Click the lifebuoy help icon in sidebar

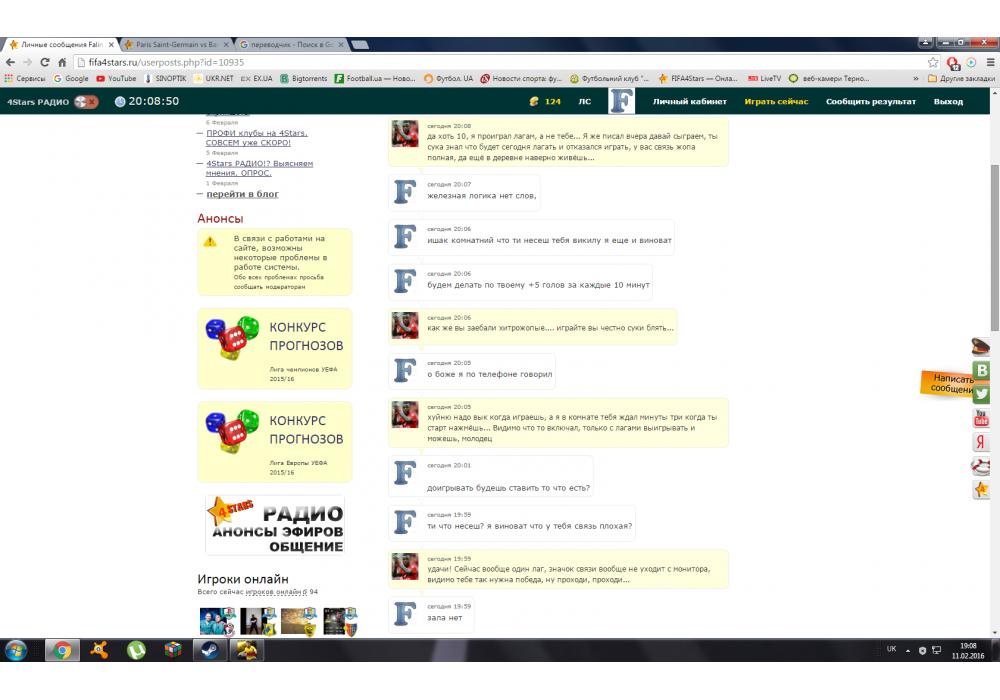tap(982, 466)
